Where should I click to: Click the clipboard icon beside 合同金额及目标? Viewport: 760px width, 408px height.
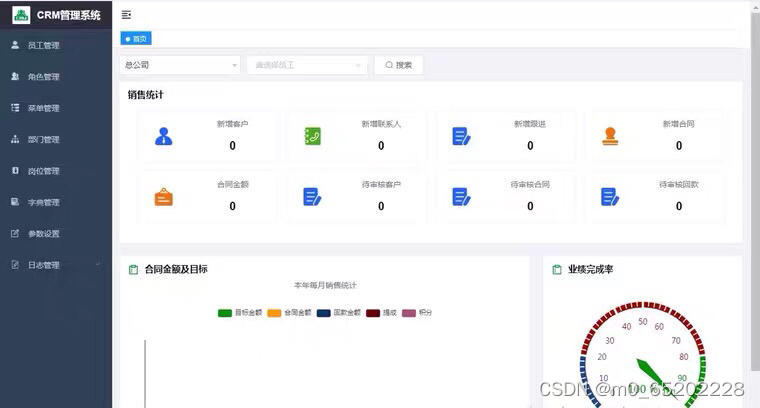(133, 269)
